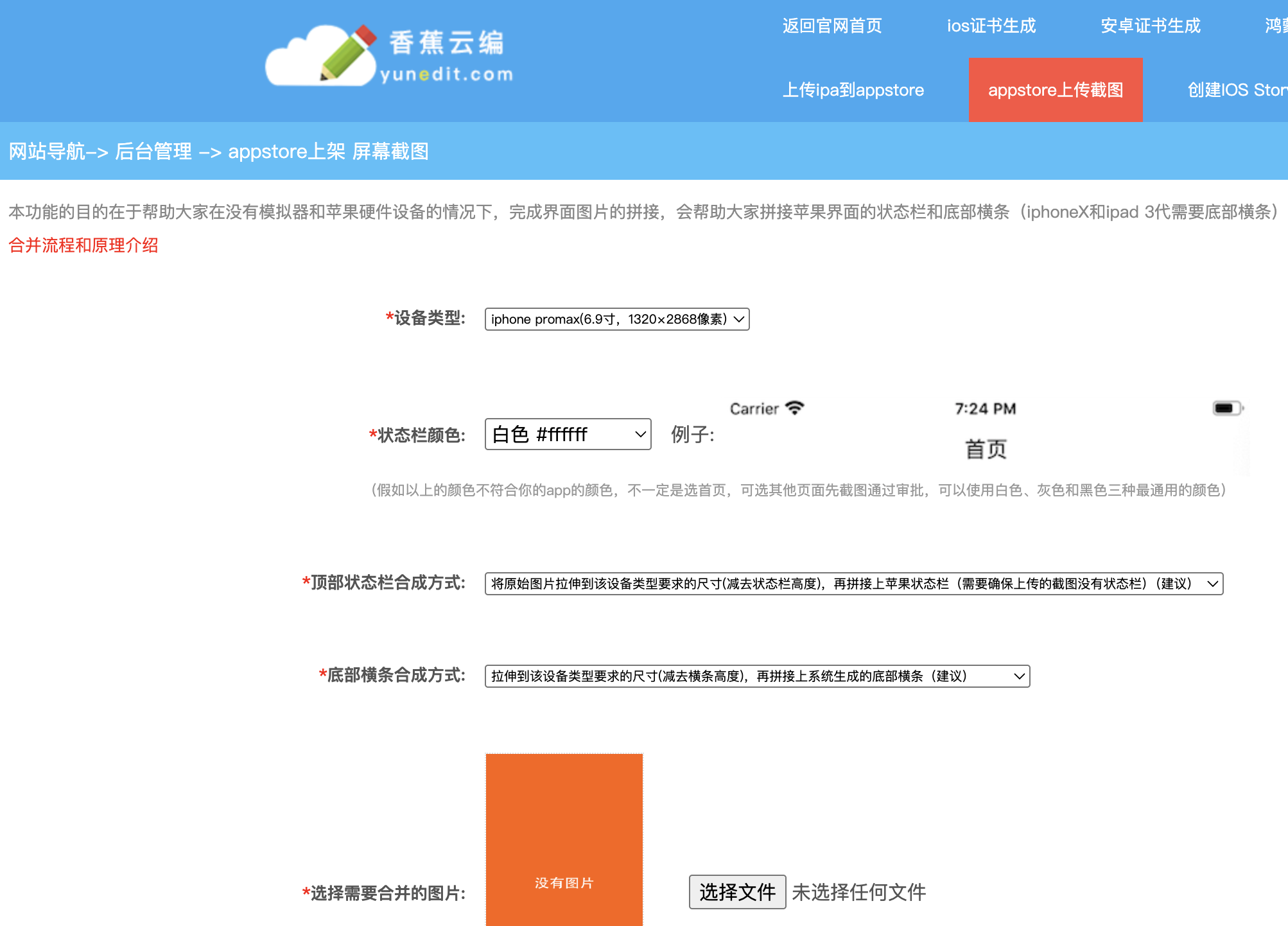Select the 上传ipa到appstore tab
This screenshot has width=1288, height=926.
pyautogui.click(x=853, y=90)
